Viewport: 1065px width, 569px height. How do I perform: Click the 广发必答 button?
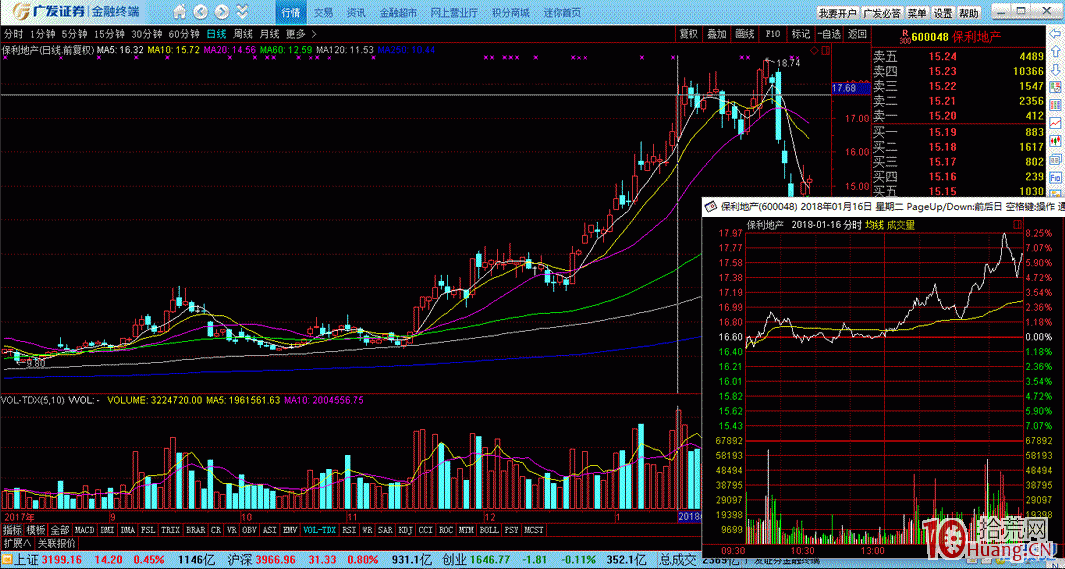point(882,13)
